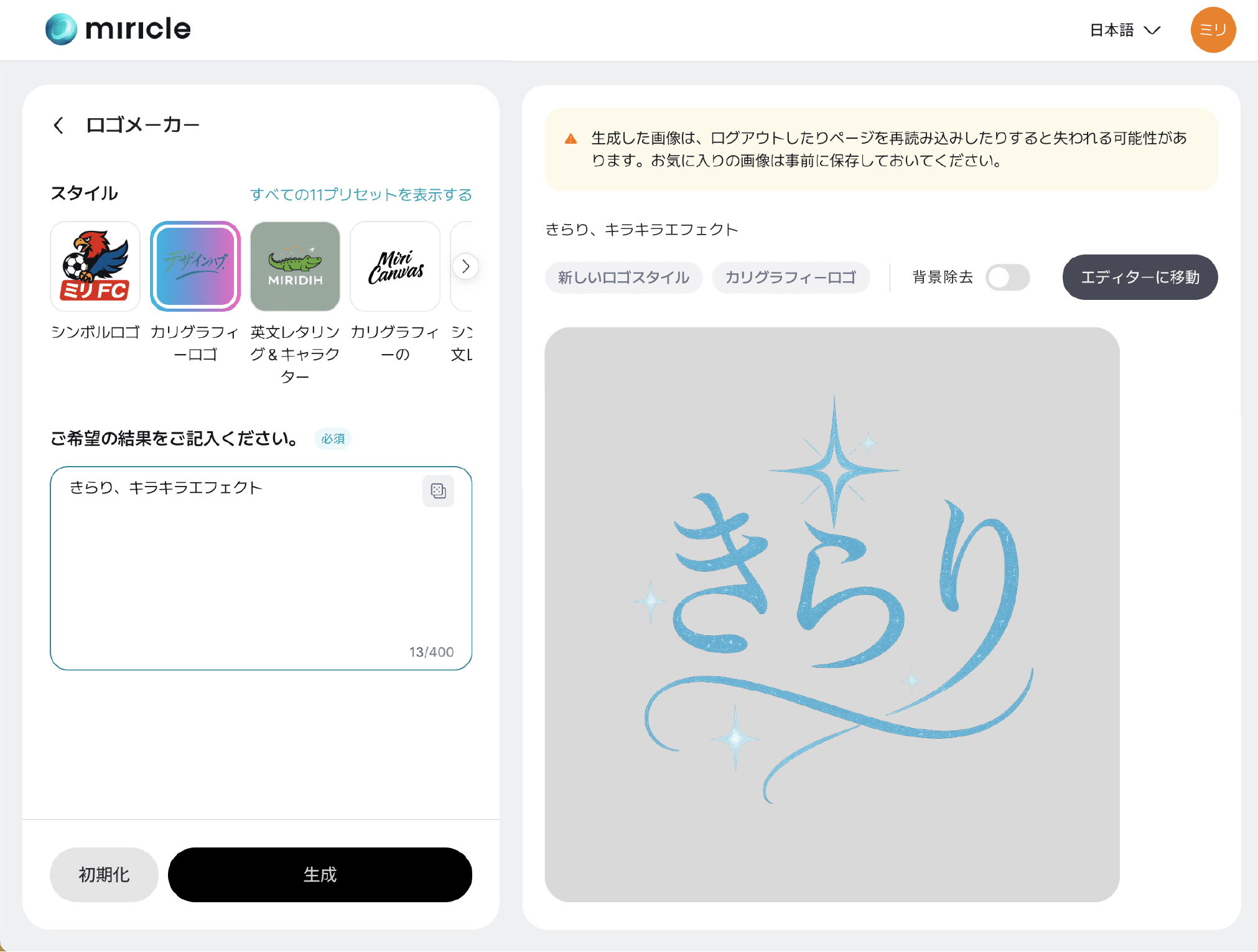Select the シンボルロゴ style preset
Screen dimensions: 1258x952
point(95,266)
